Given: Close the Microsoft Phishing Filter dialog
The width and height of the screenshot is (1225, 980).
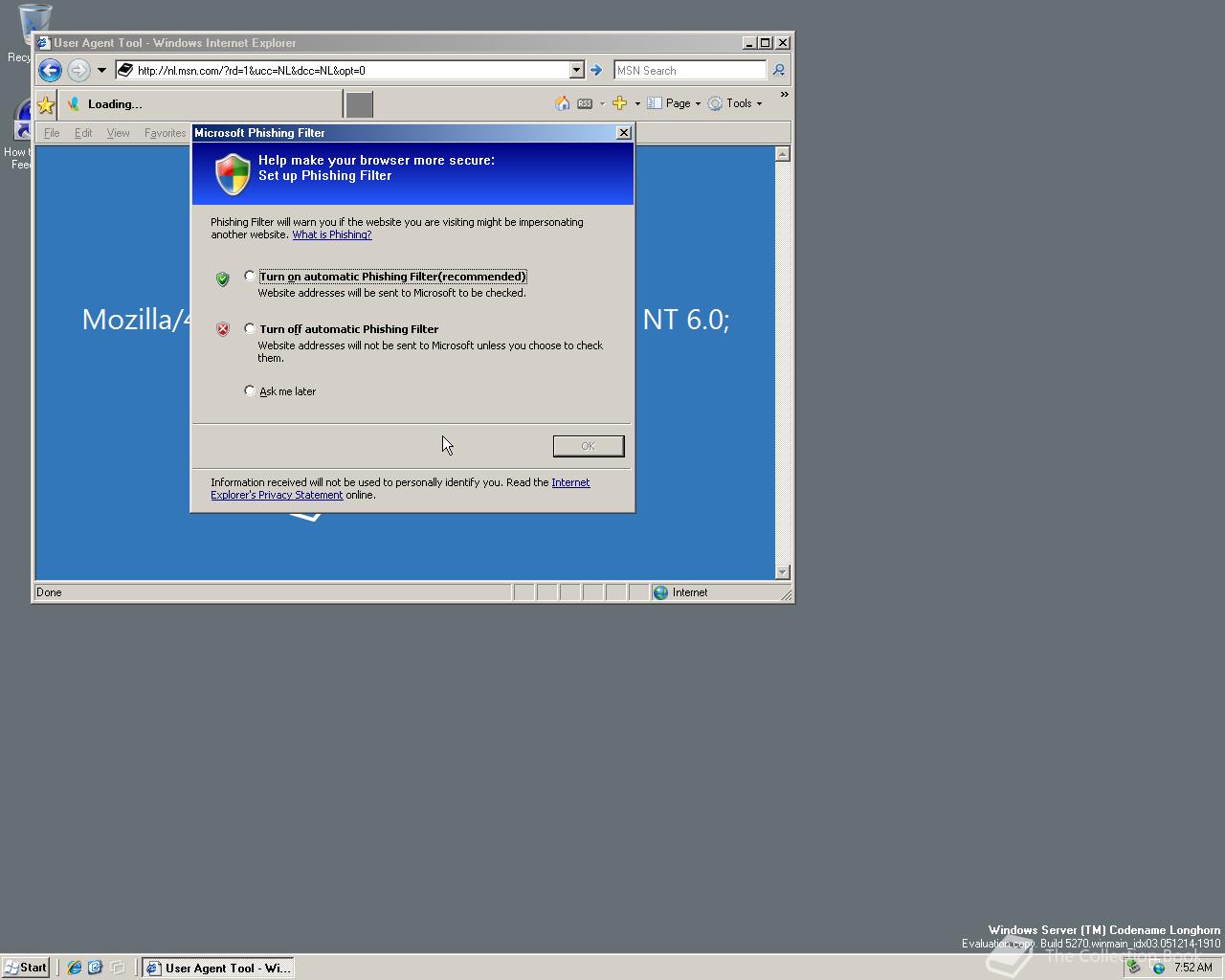Looking at the screenshot, I should pos(624,133).
